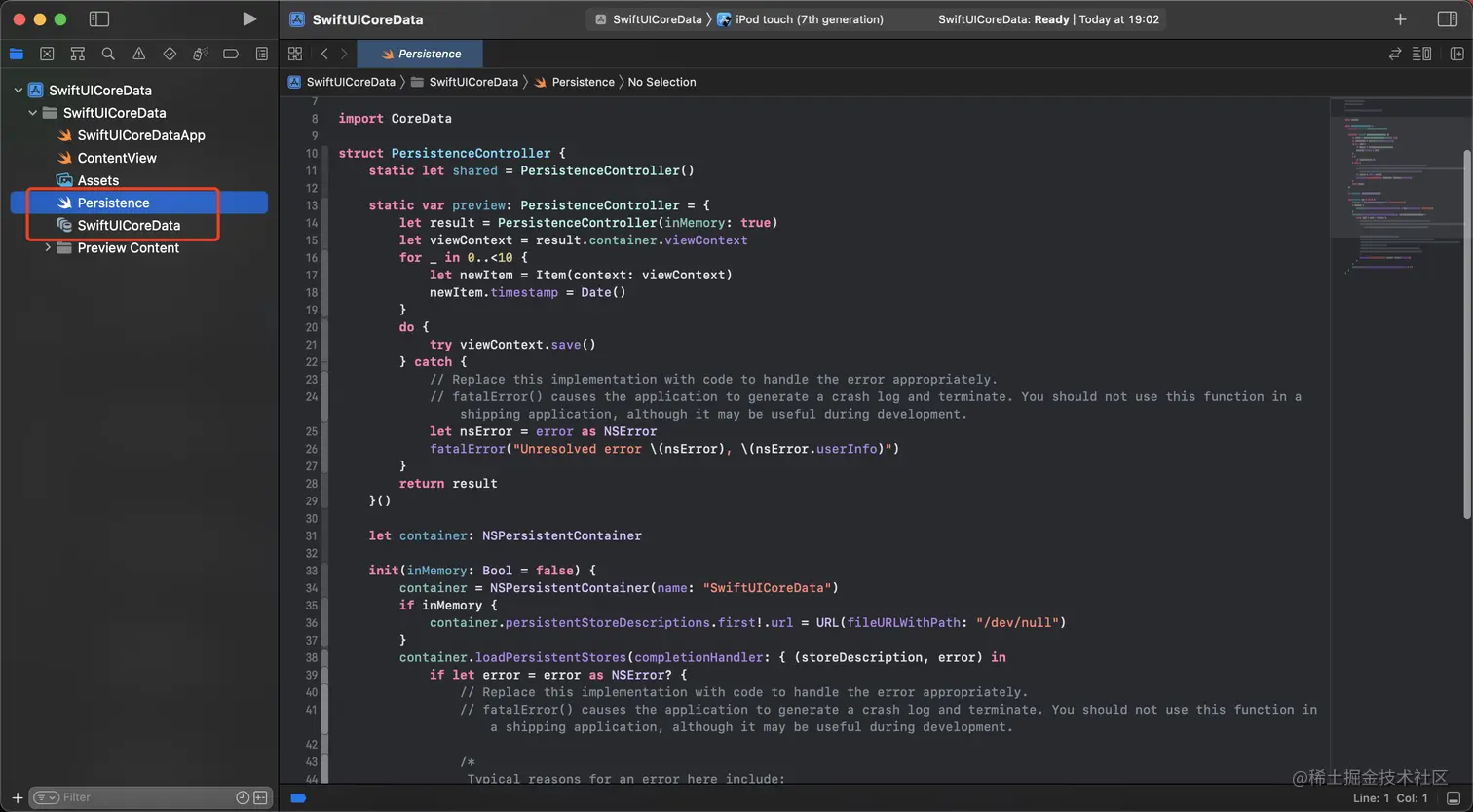Open ContentView file in navigator
Screen dimensions: 1473x812
(116, 158)
